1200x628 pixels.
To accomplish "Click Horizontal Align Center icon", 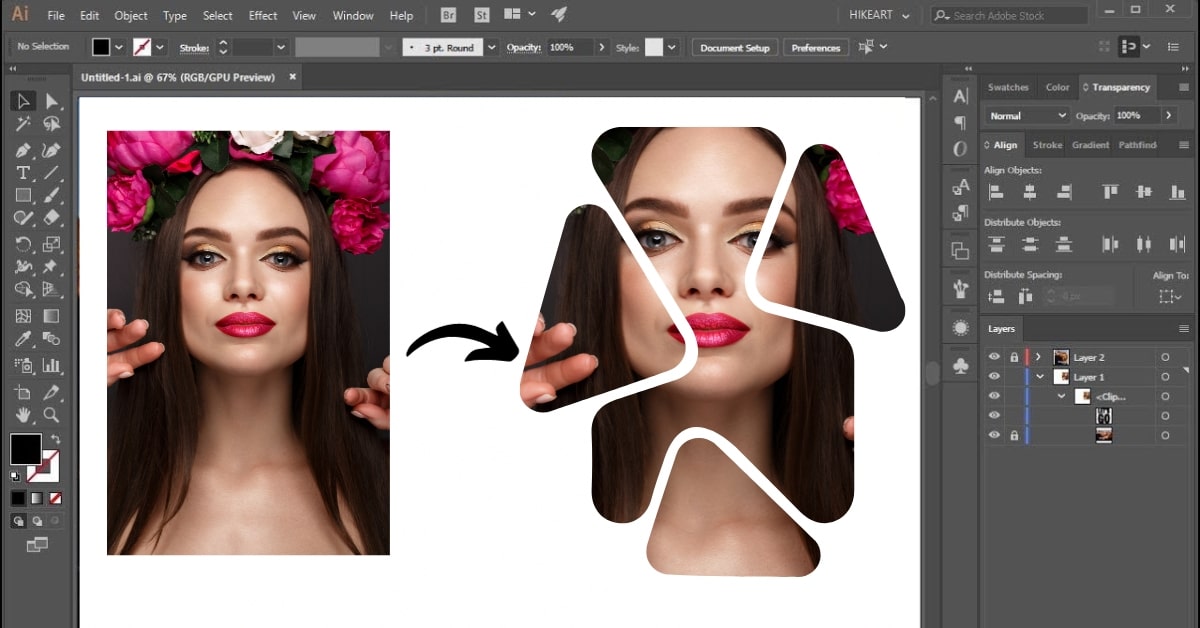I will (1030, 192).
